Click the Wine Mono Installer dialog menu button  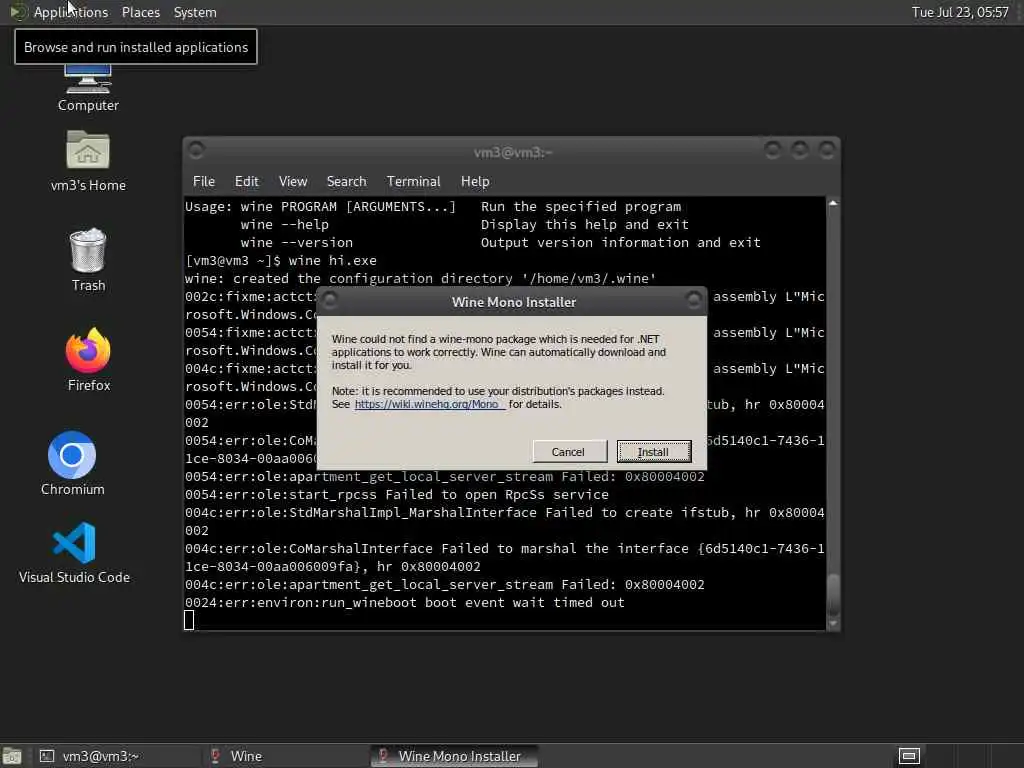point(330,300)
